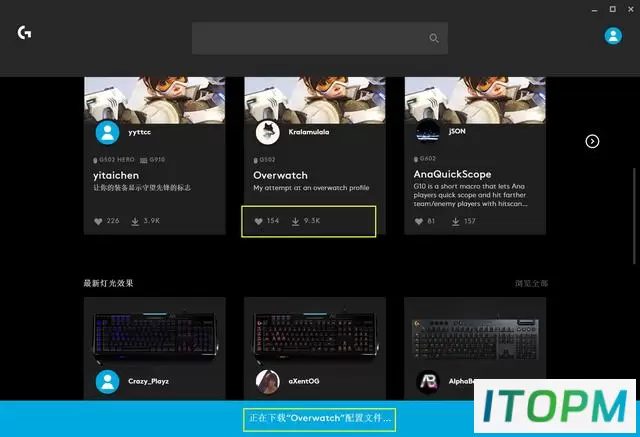Image resolution: width=640 pixels, height=437 pixels.
Task: Click browse all link for lighting effects
Action: tap(531, 283)
